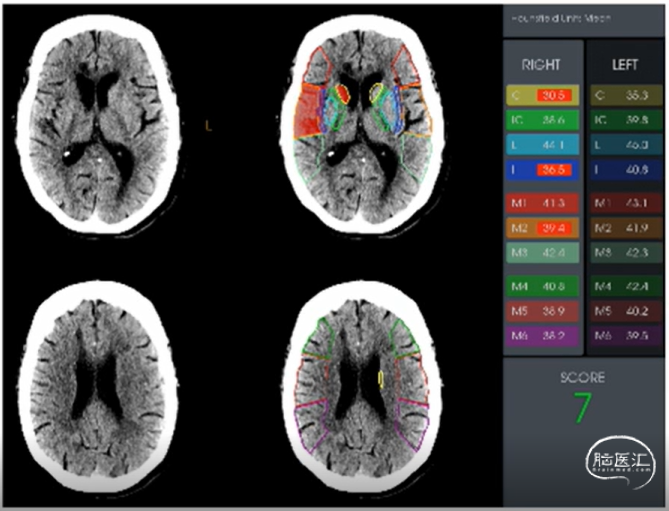Viewport: 669px width, 511px height.
Task: Click the RIGHT IC row
Action: click(x=542, y=120)
